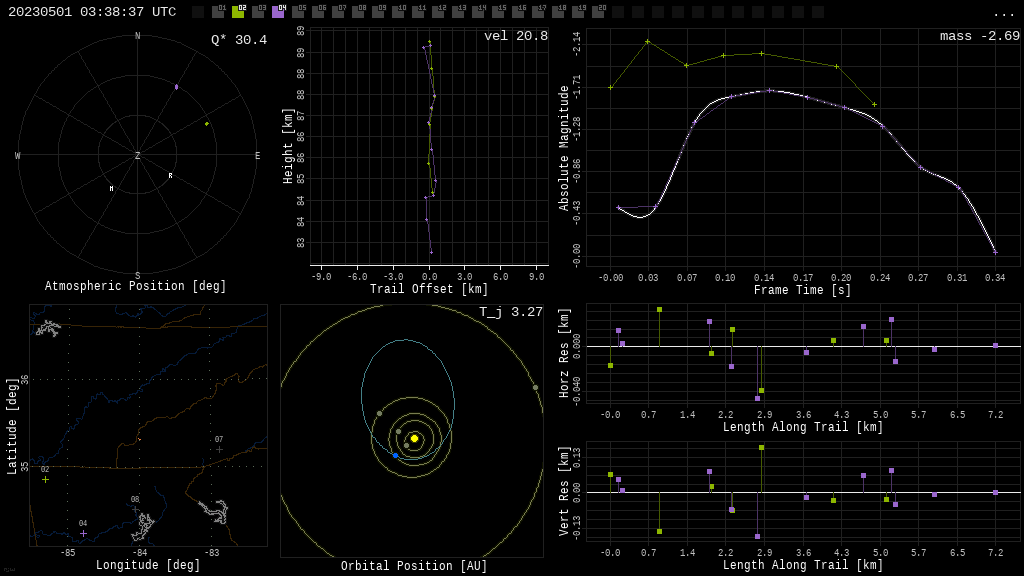1024x576 pixels.
Task: Toggle the green station 02 square
Action: click(238, 12)
